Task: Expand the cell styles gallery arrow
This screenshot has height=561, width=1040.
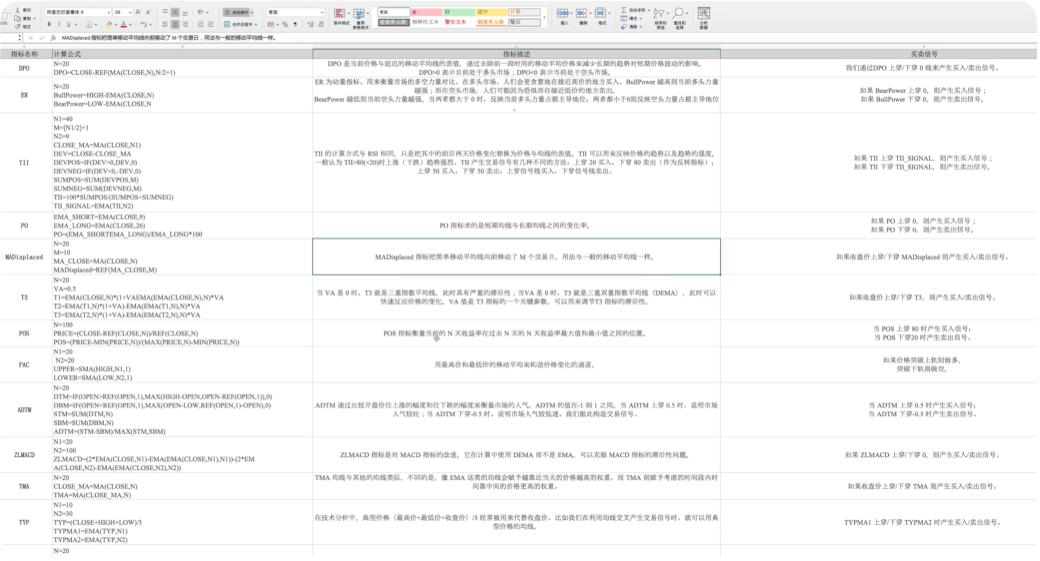Action: pyautogui.click(x=545, y=17)
